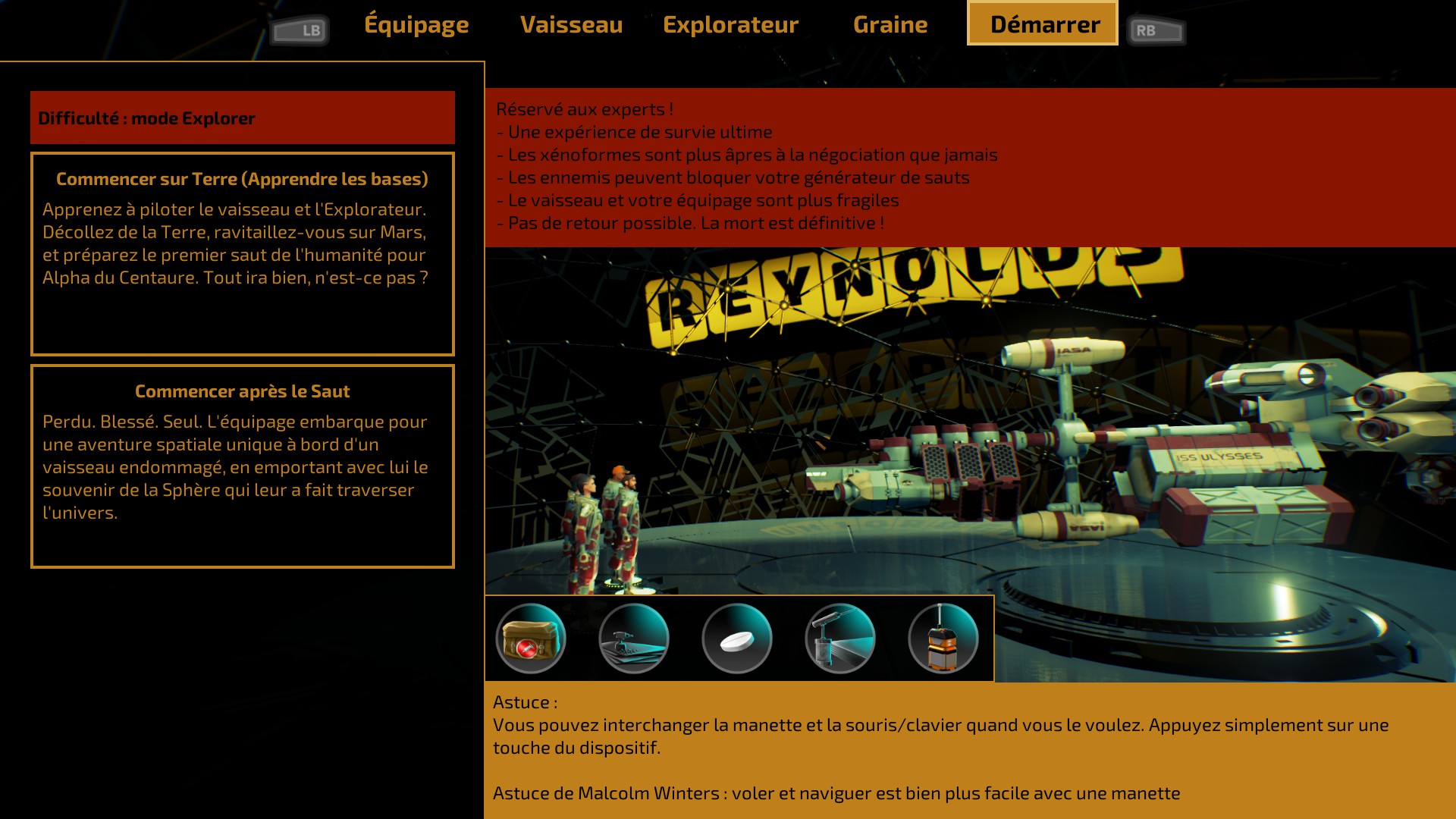Go to the Explorateur tab
This screenshot has height=819, width=1456.
coord(730,24)
